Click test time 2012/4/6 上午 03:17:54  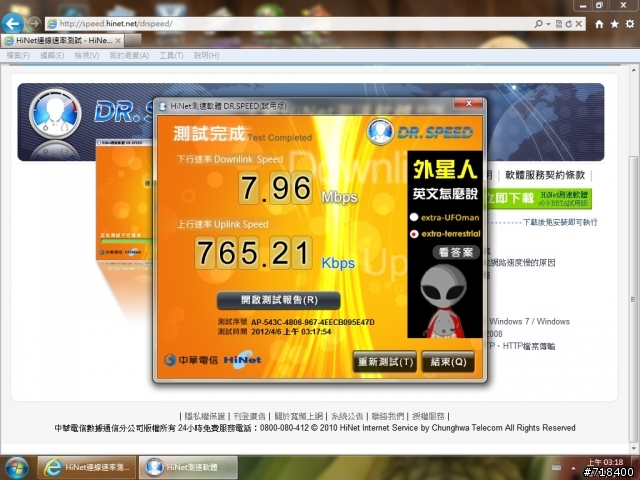(x=291, y=331)
